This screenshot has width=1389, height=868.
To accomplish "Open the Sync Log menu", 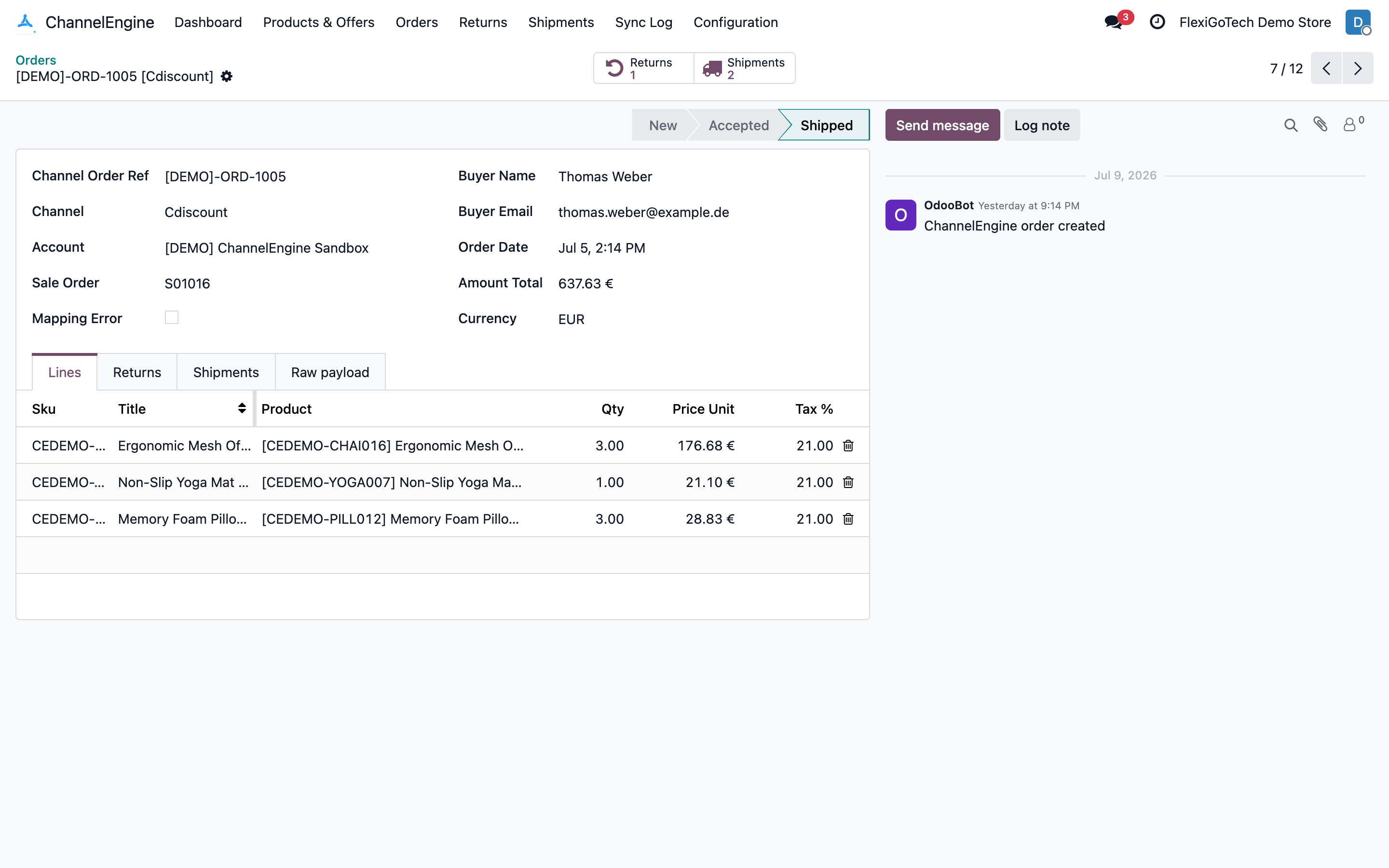I will pyautogui.click(x=643, y=22).
